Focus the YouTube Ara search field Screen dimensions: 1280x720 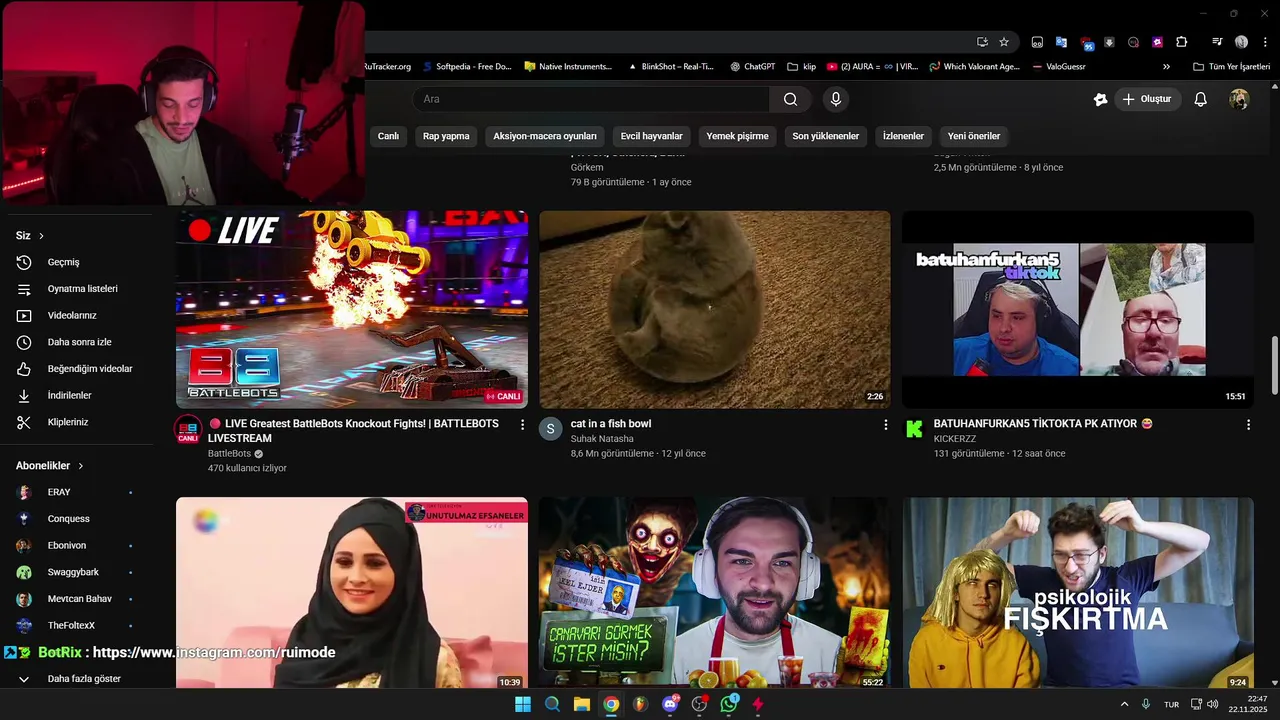590,99
